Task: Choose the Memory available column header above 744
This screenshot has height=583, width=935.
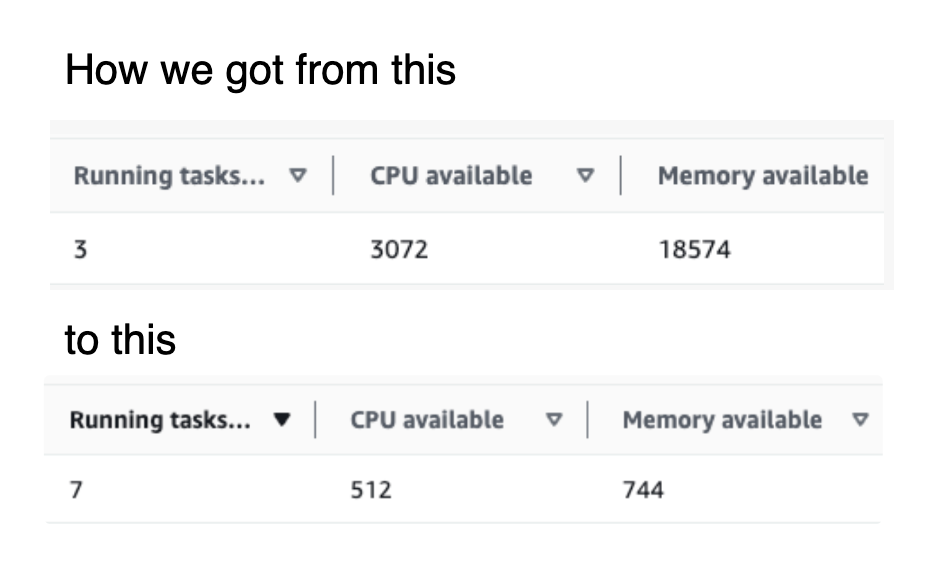Action: 722,420
